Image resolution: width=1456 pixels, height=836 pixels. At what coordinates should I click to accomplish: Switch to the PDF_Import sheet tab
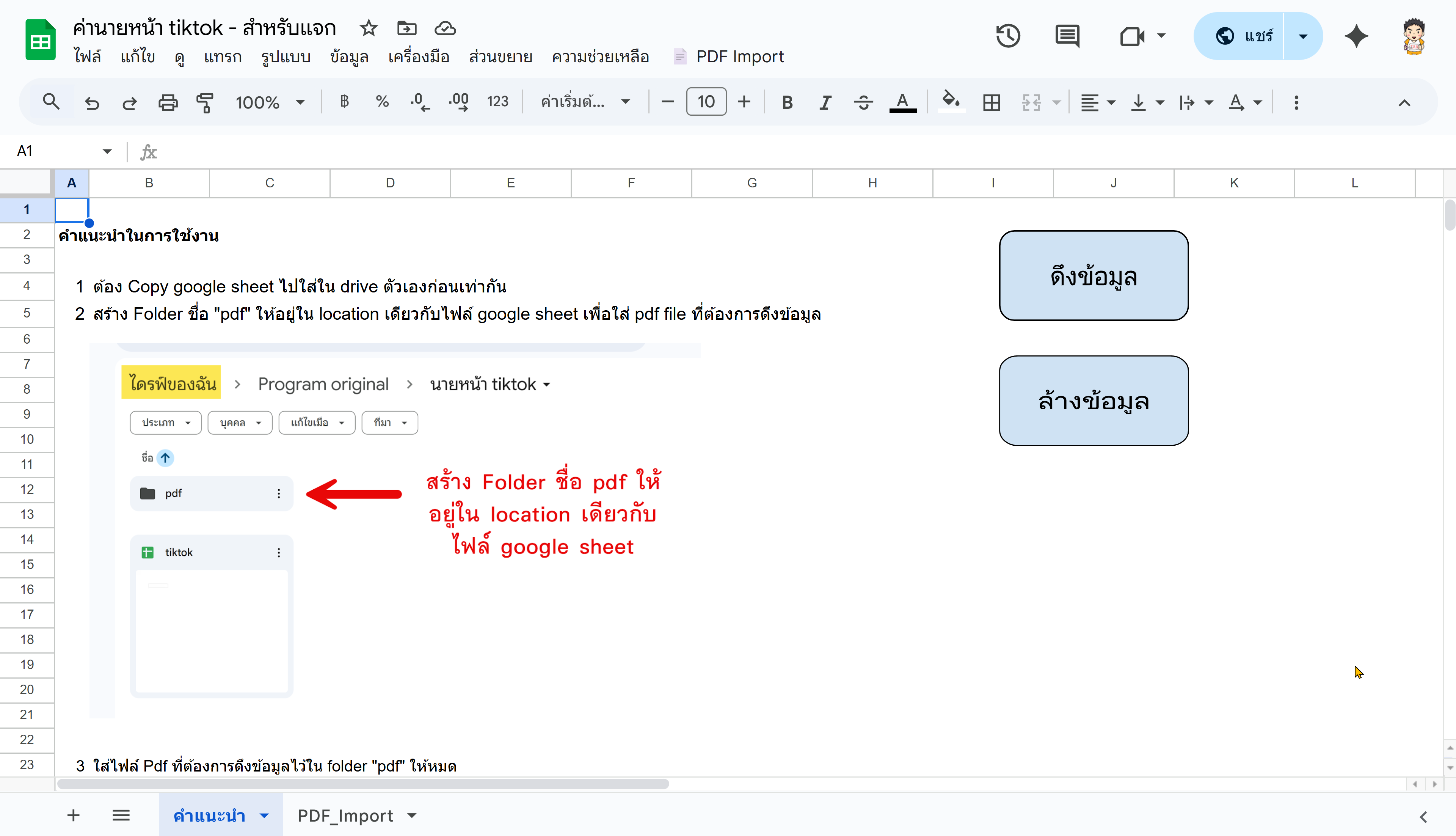tap(345, 816)
